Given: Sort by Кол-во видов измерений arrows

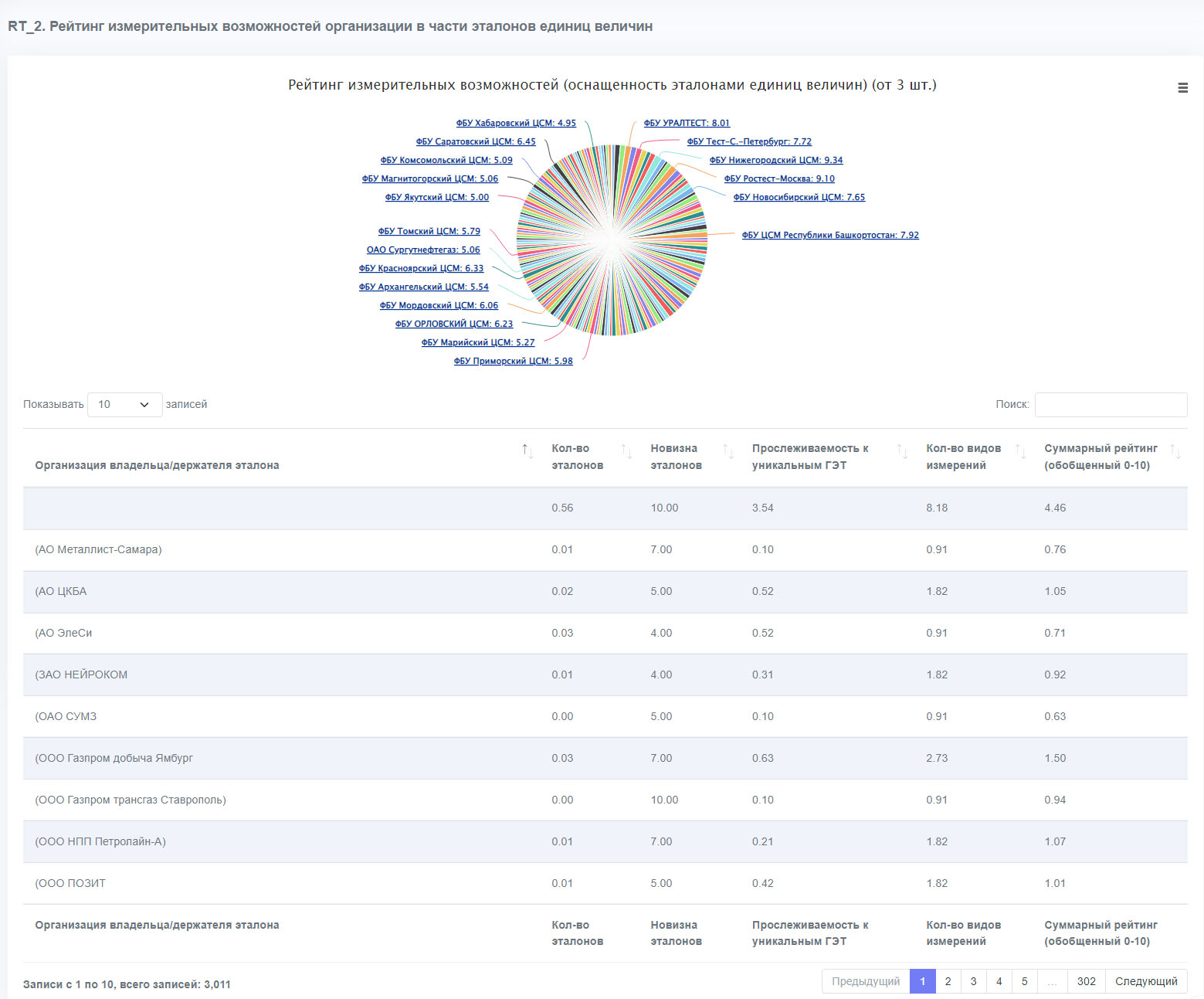Looking at the screenshot, I should 1020,451.
